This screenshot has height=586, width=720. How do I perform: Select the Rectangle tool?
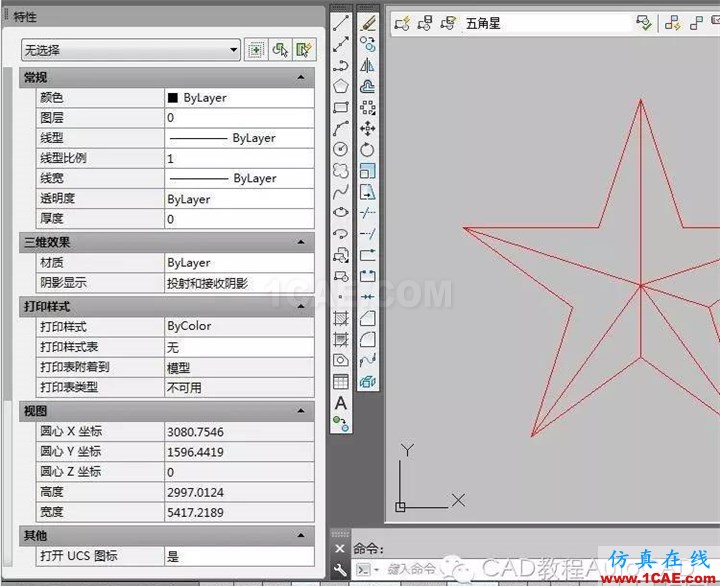[341, 107]
